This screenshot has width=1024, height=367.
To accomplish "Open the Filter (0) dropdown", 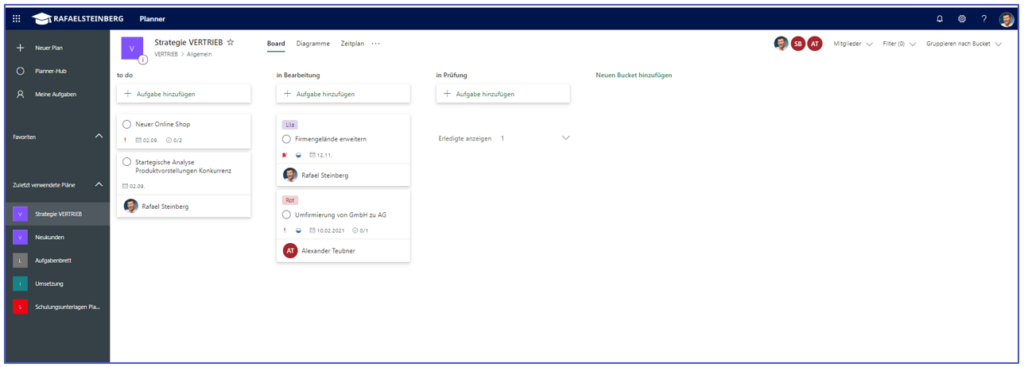I will click(898, 44).
